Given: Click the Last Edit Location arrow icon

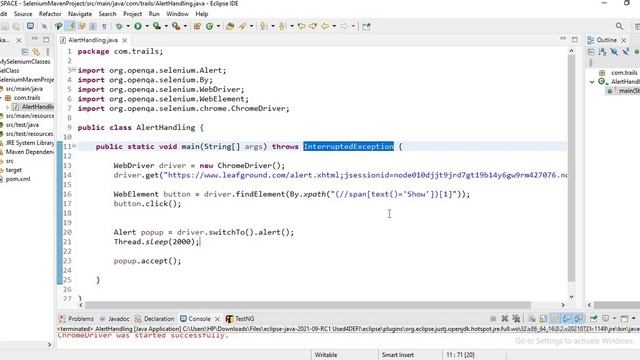Looking at the screenshot, I should tap(302, 26).
